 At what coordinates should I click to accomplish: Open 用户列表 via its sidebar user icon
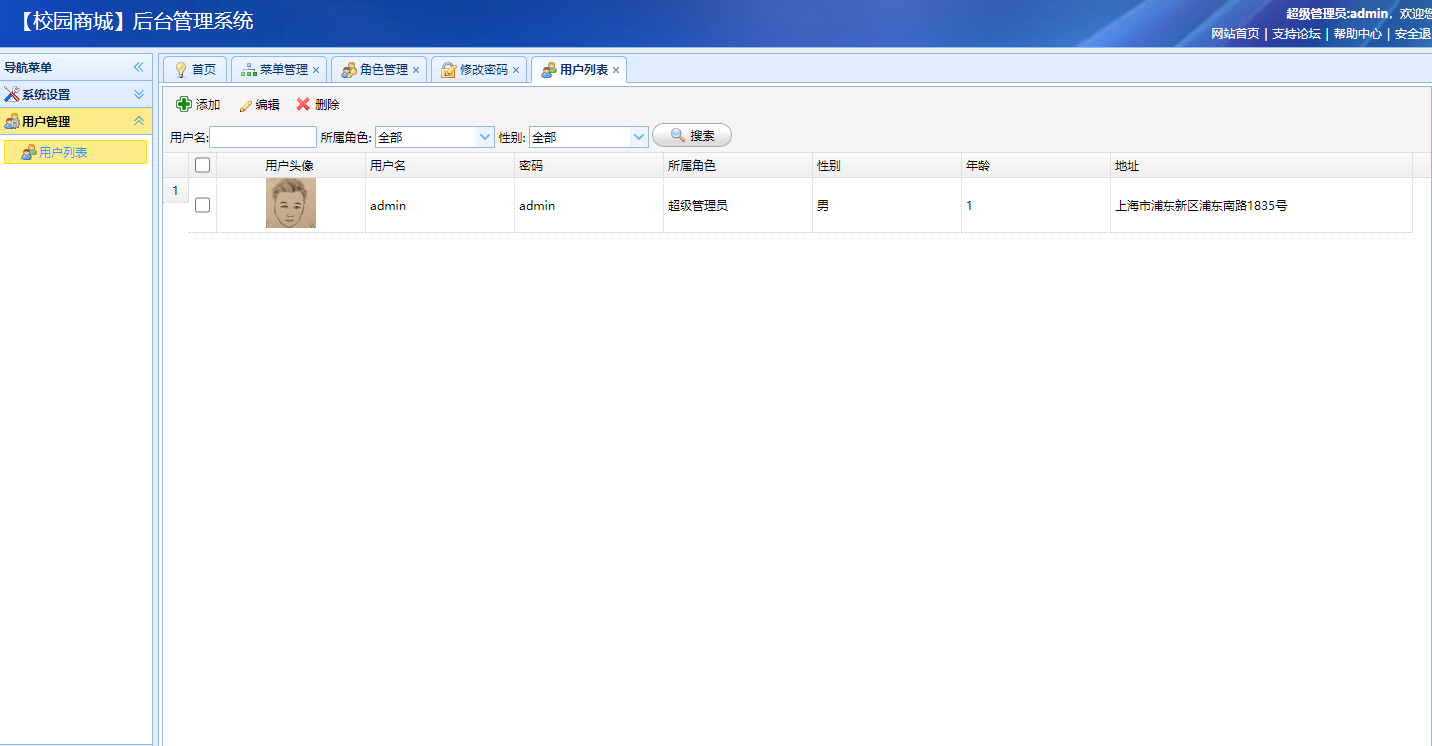pos(31,152)
